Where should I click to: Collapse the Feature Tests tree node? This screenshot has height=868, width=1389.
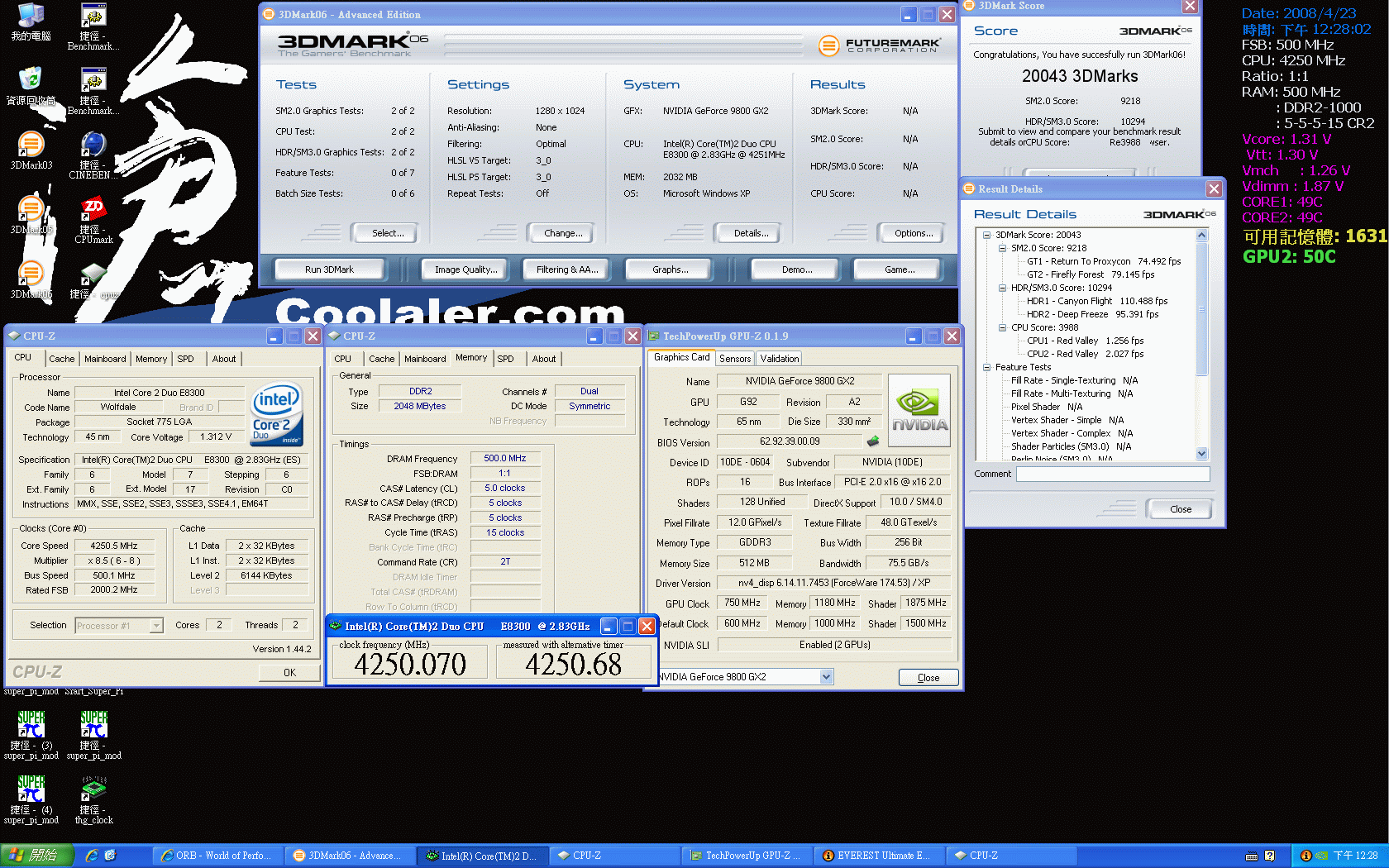pyautogui.click(x=986, y=367)
